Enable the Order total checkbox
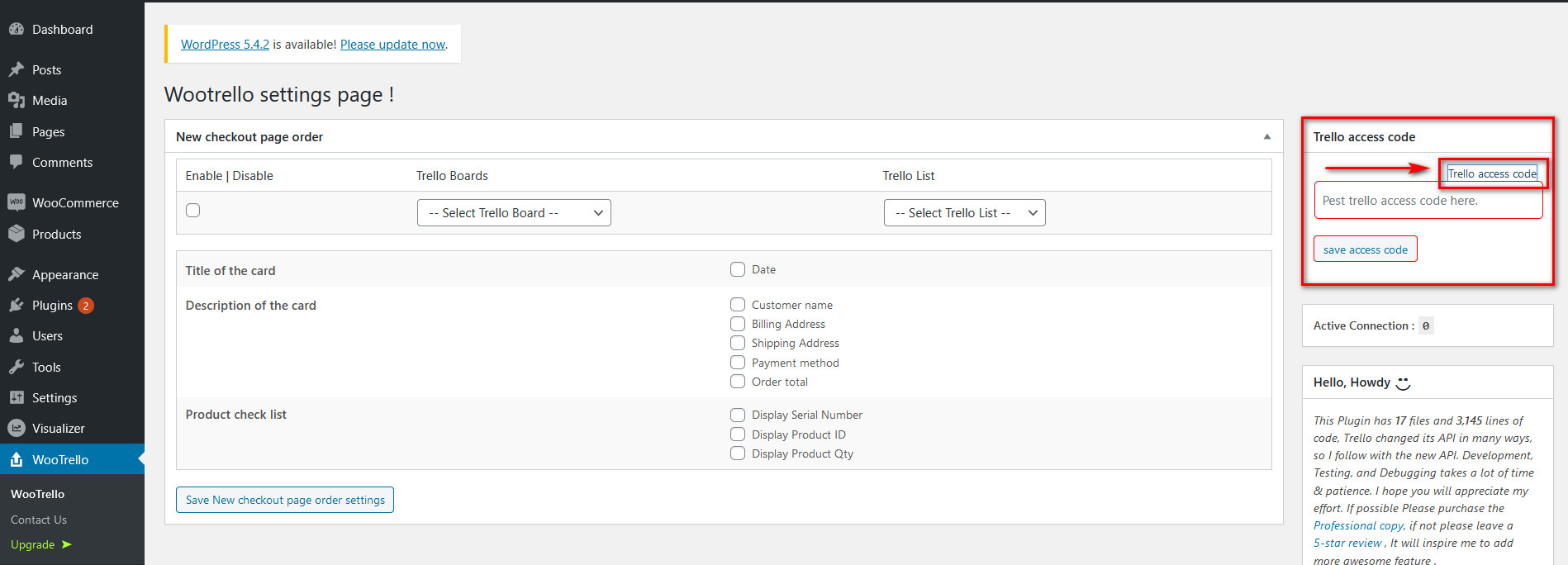Viewport: 1568px width, 565px height. pyautogui.click(x=738, y=382)
